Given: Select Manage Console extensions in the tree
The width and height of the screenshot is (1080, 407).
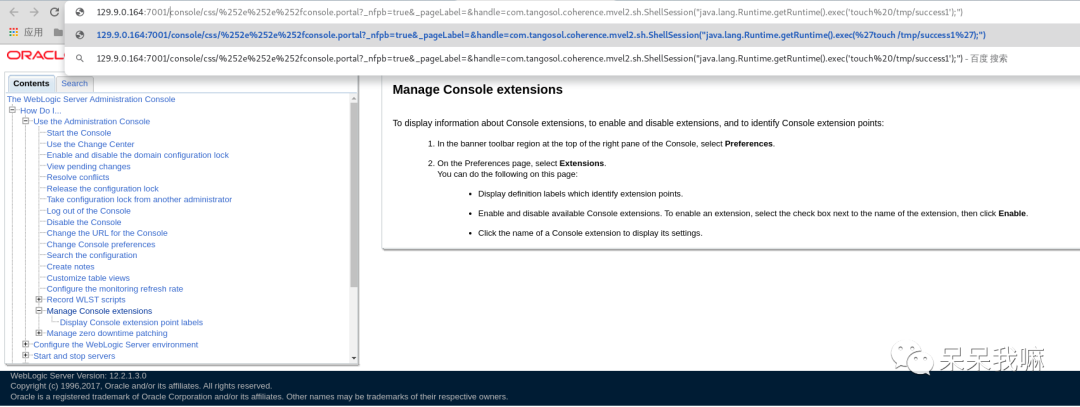Looking at the screenshot, I should pos(99,311).
